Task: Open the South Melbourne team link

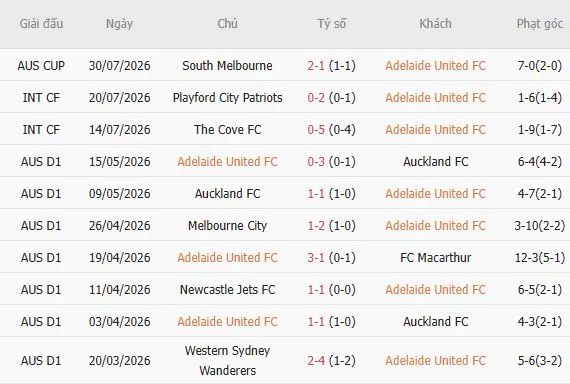Action: click(x=227, y=66)
